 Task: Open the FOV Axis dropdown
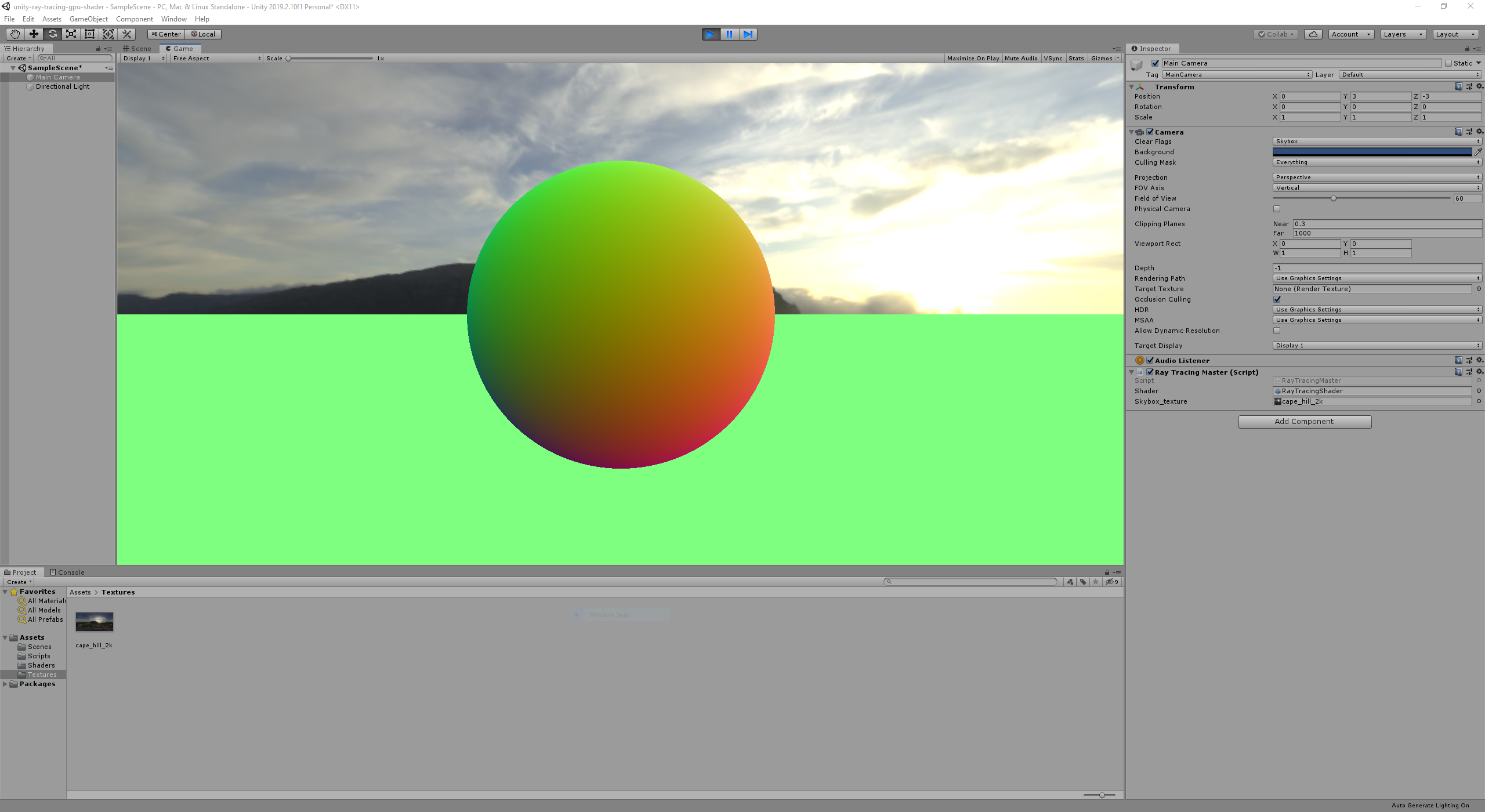1377,188
